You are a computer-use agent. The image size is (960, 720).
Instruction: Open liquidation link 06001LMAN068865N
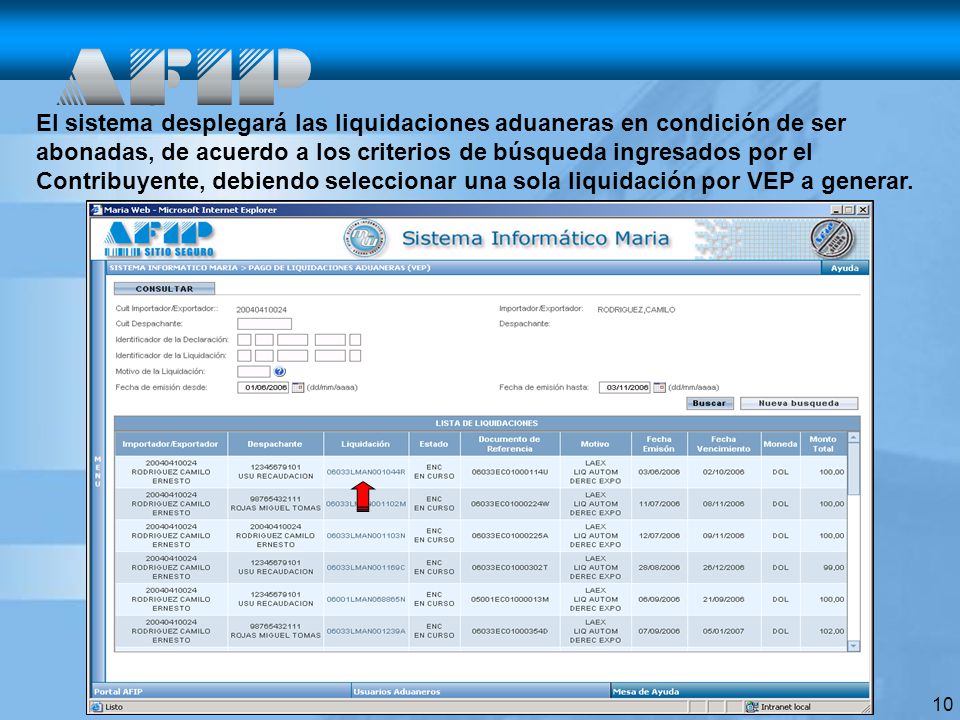[x=366, y=599]
